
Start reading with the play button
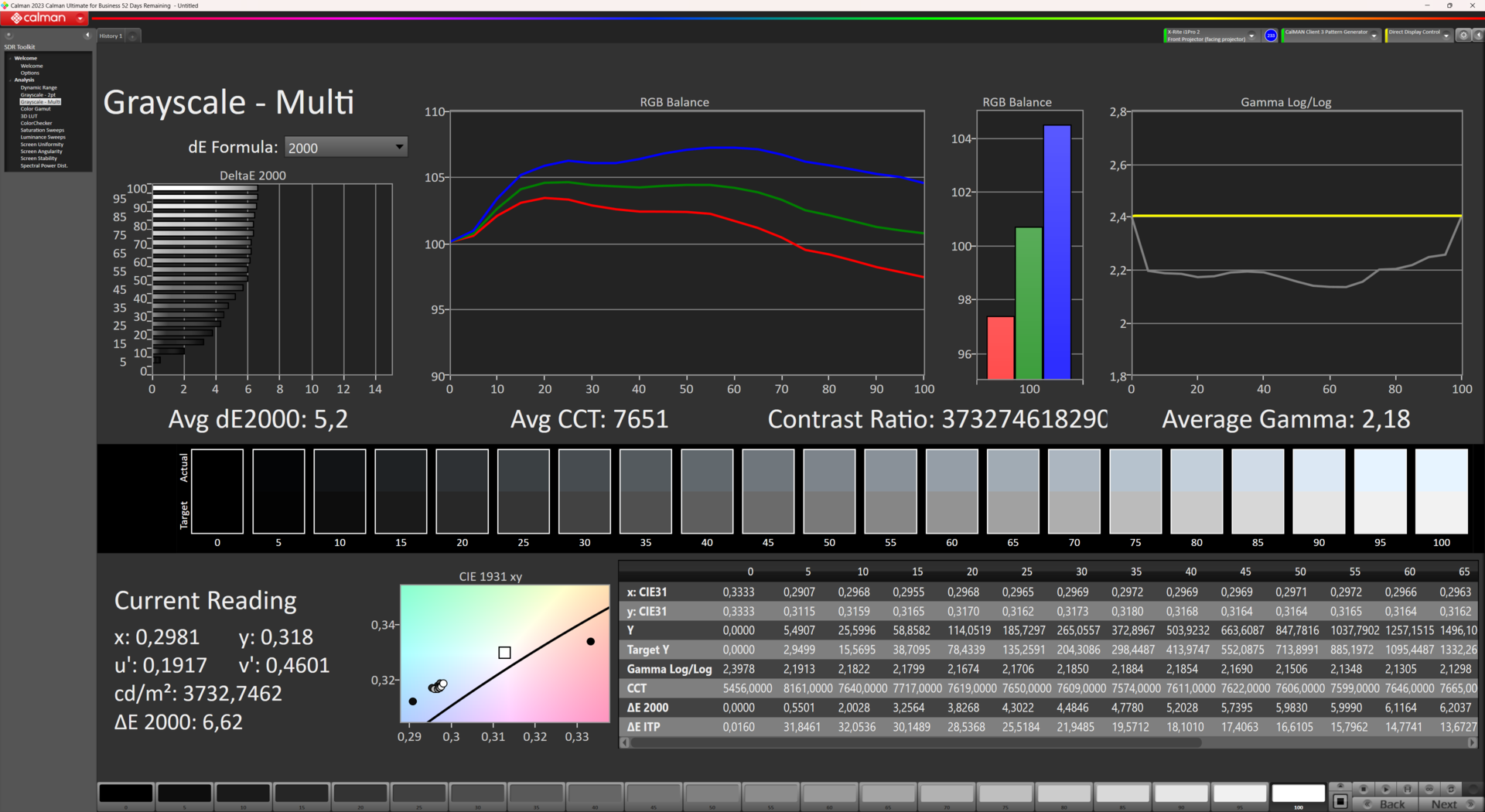coord(1385,789)
